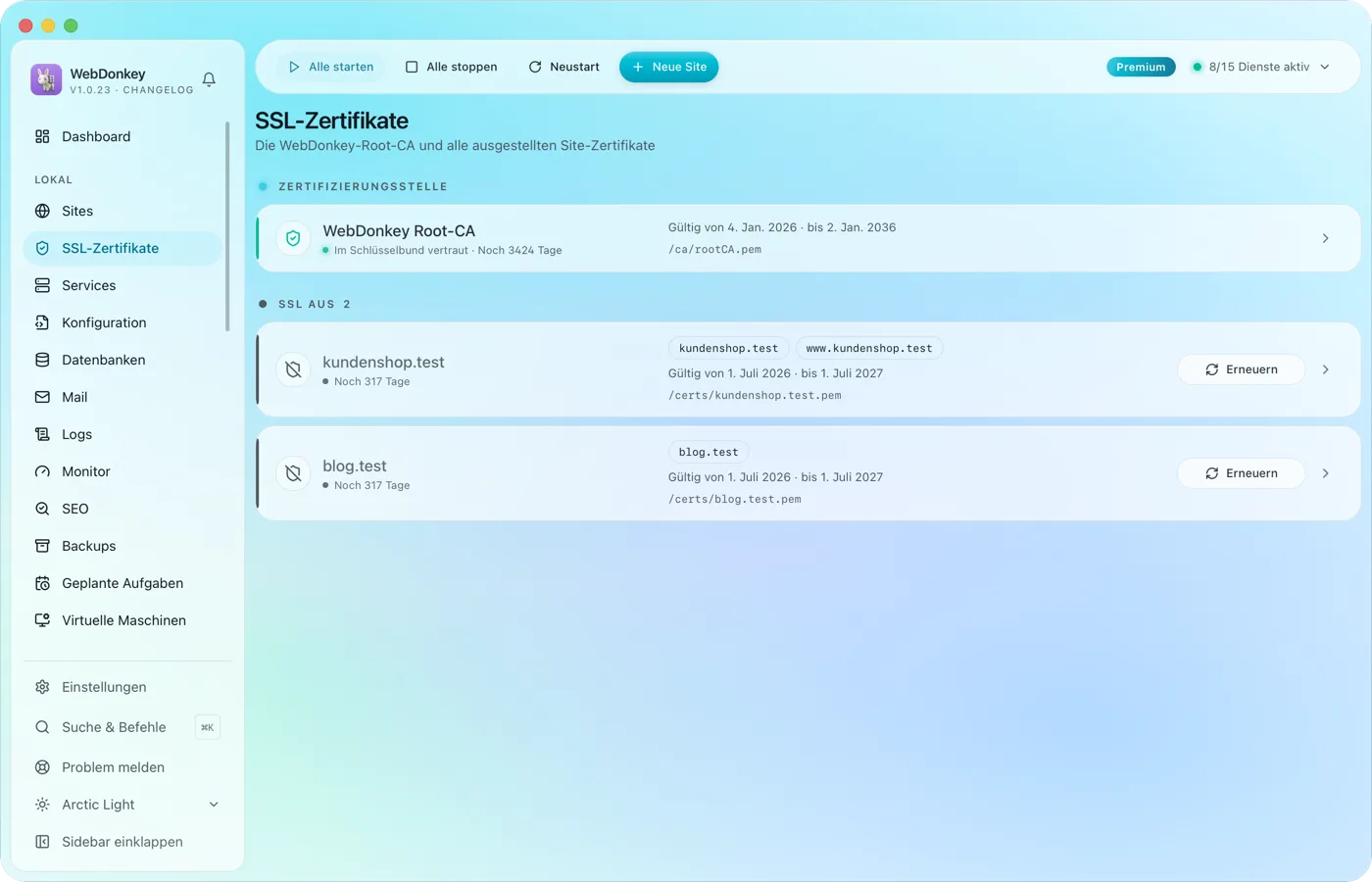Expand WebDonkey Root-CA row chevron
The height and width of the screenshot is (882, 1372).
tap(1325, 238)
